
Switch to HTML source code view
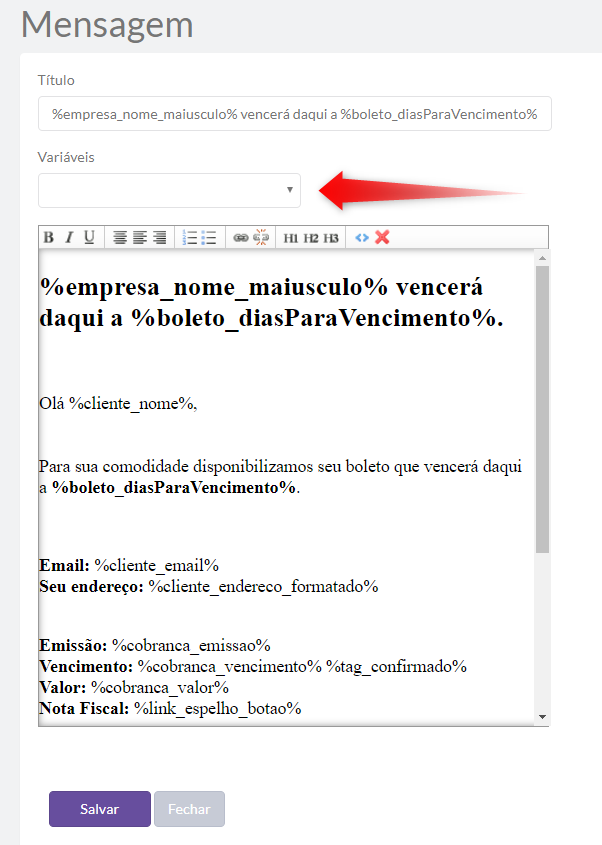coord(361,238)
